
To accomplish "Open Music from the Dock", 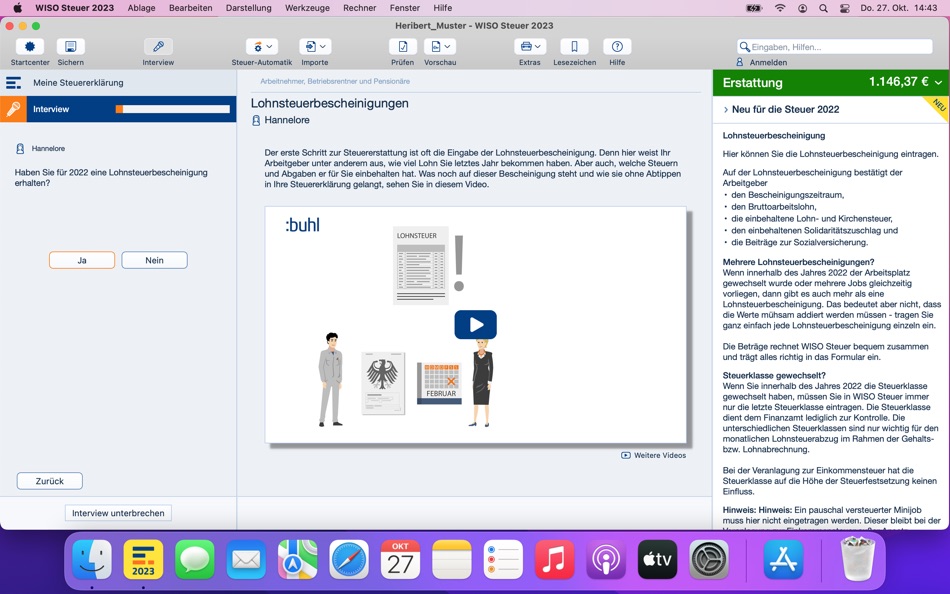I will point(554,559).
